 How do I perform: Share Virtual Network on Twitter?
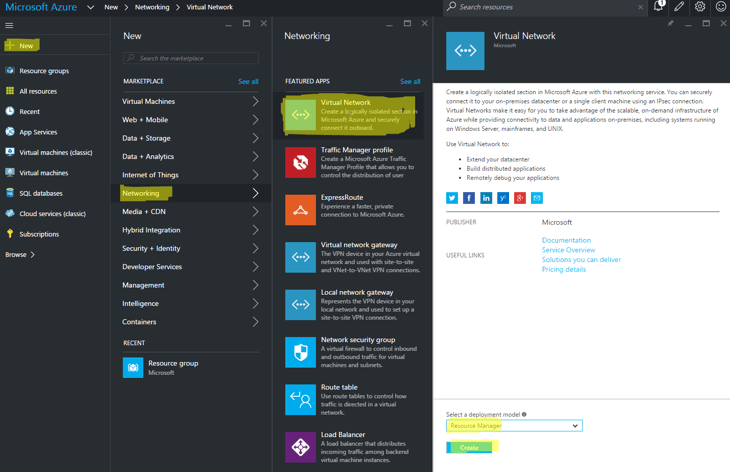452,198
